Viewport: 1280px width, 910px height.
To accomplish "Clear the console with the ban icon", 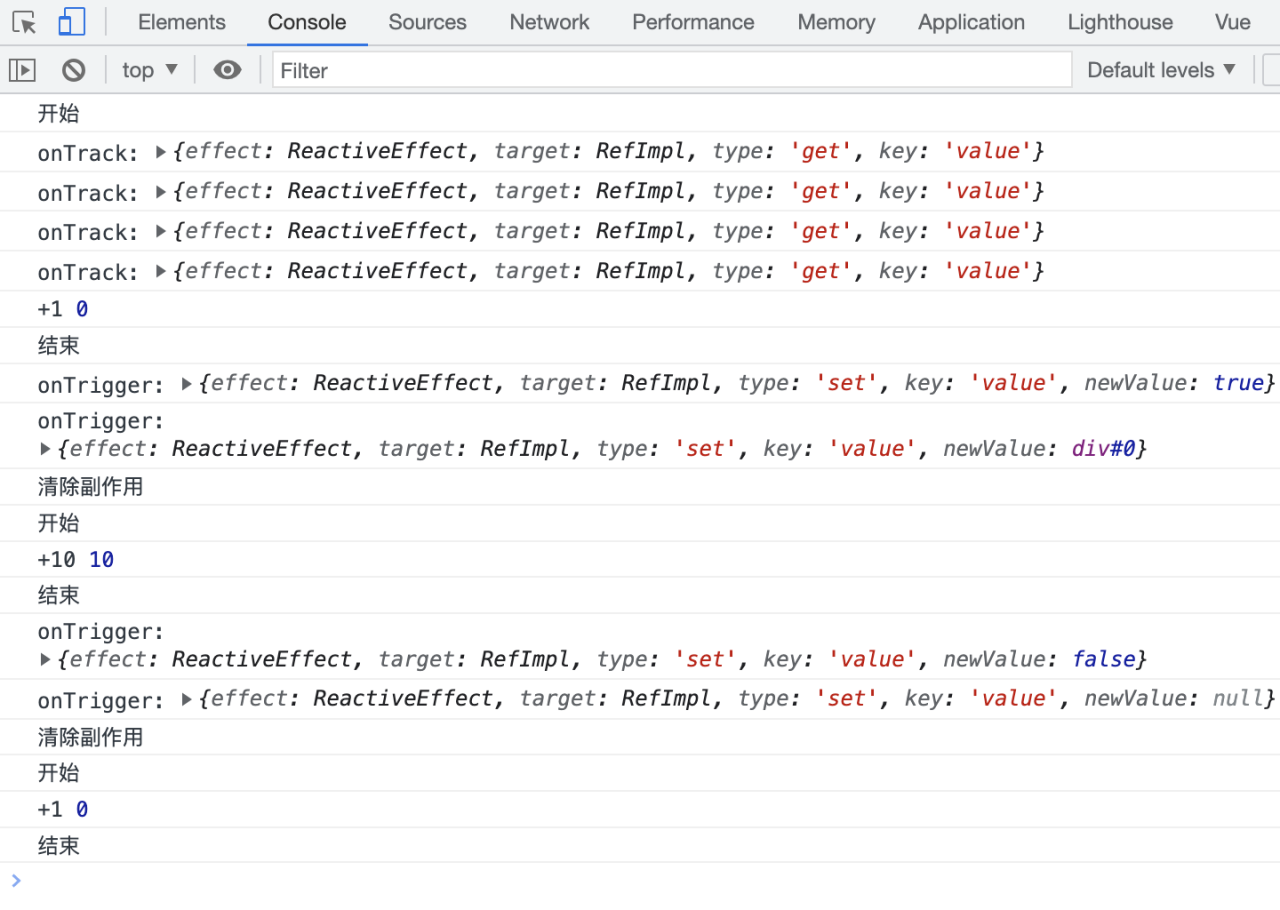I will tap(73, 70).
